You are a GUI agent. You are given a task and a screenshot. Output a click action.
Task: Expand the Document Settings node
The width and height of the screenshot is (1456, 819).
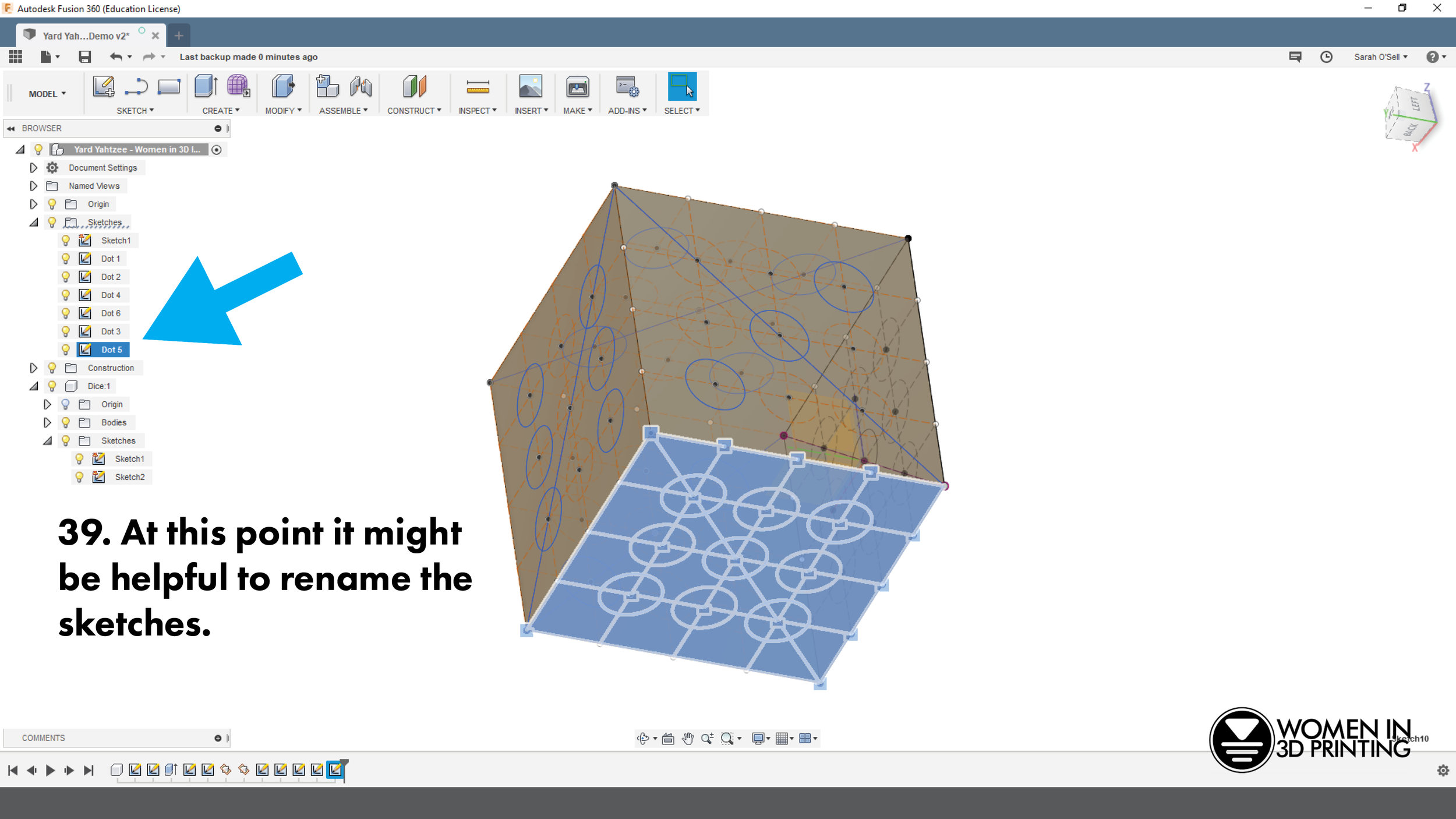[x=33, y=168]
